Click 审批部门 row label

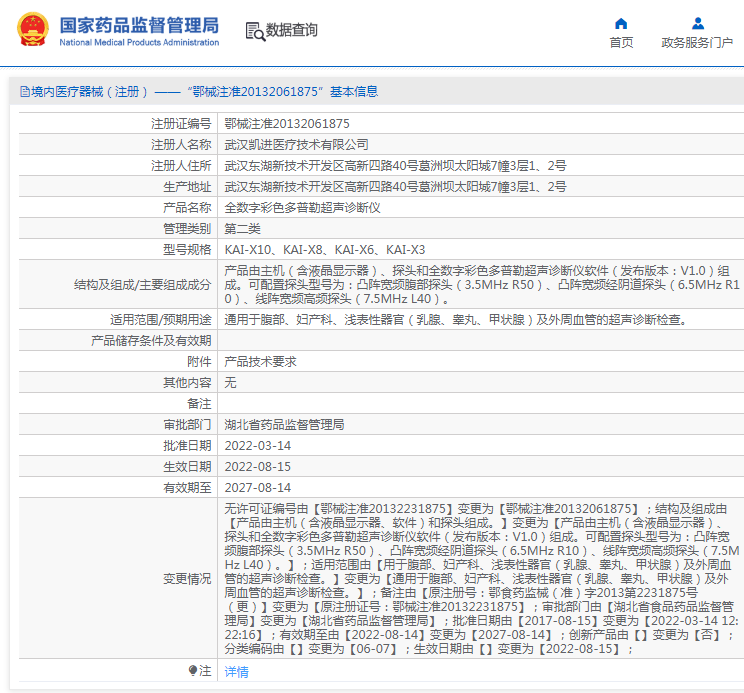click(187, 425)
